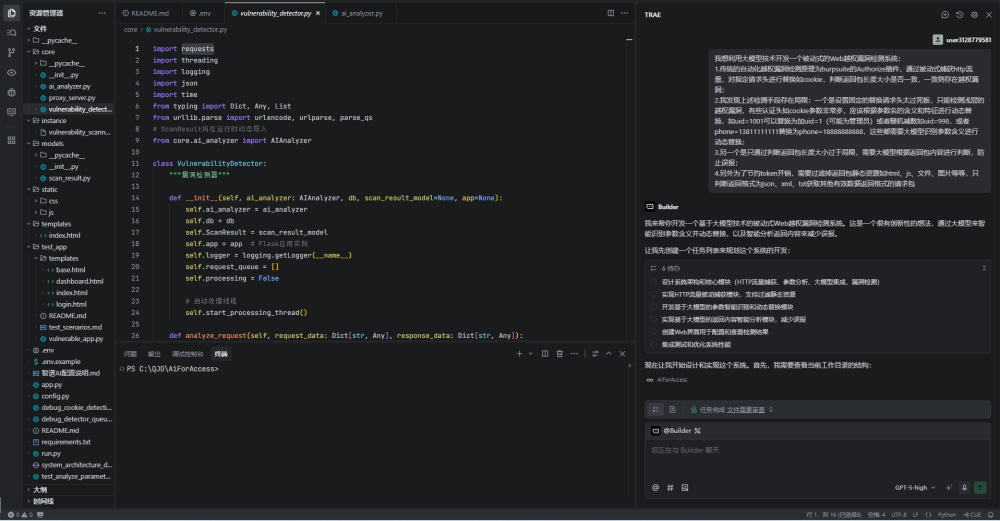This screenshot has width=1000, height=521.
Task: Switch to the 输出 panel tab
Action: pos(154,354)
